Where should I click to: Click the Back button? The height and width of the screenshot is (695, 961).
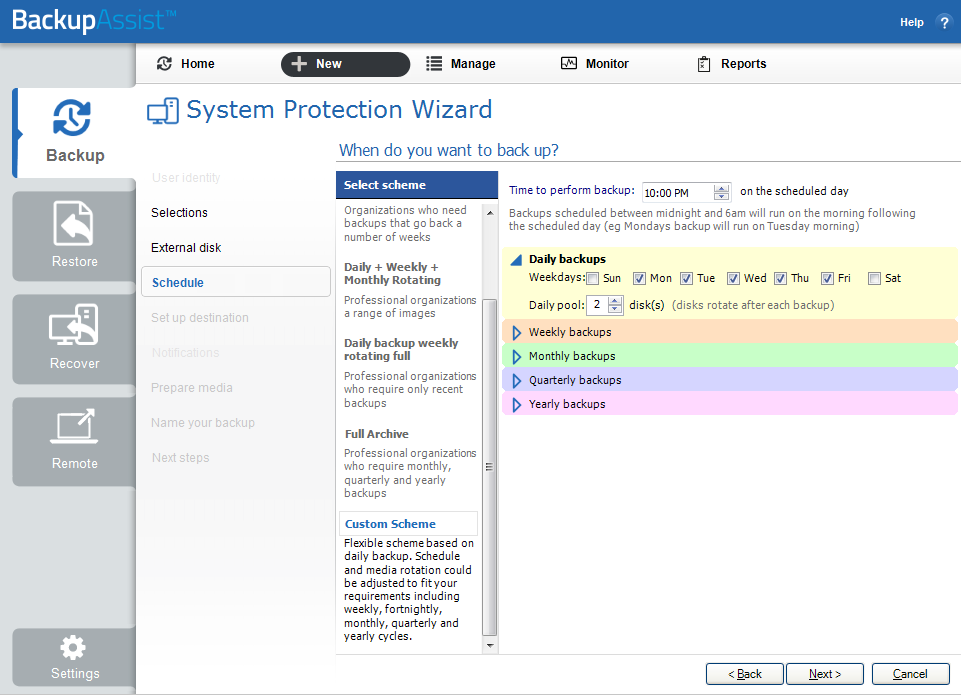(x=745, y=674)
